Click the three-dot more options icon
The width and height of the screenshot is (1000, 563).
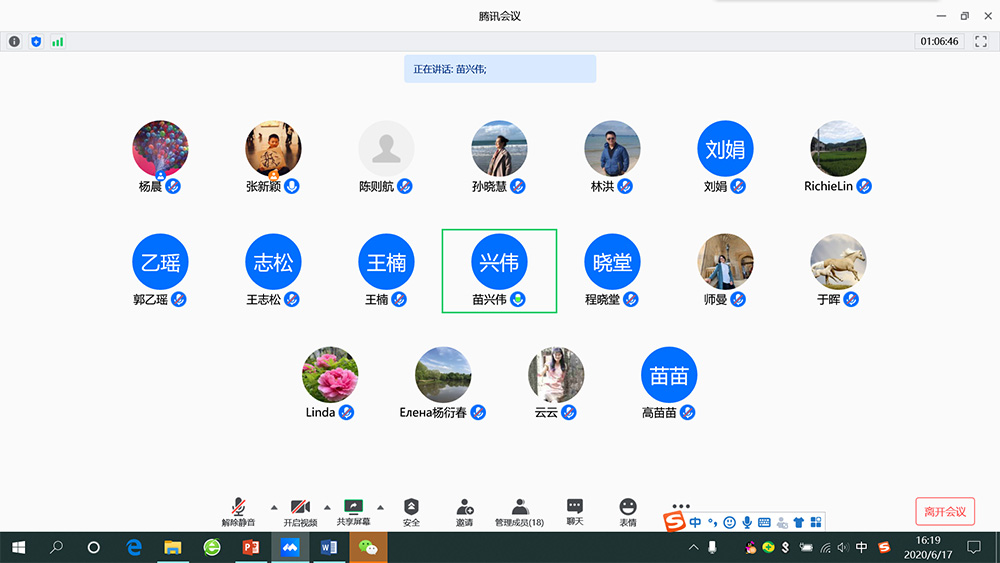click(681, 506)
